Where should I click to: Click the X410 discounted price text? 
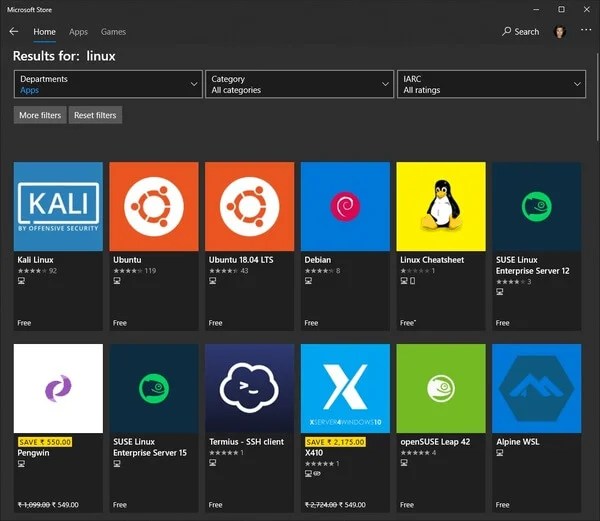[352, 505]
